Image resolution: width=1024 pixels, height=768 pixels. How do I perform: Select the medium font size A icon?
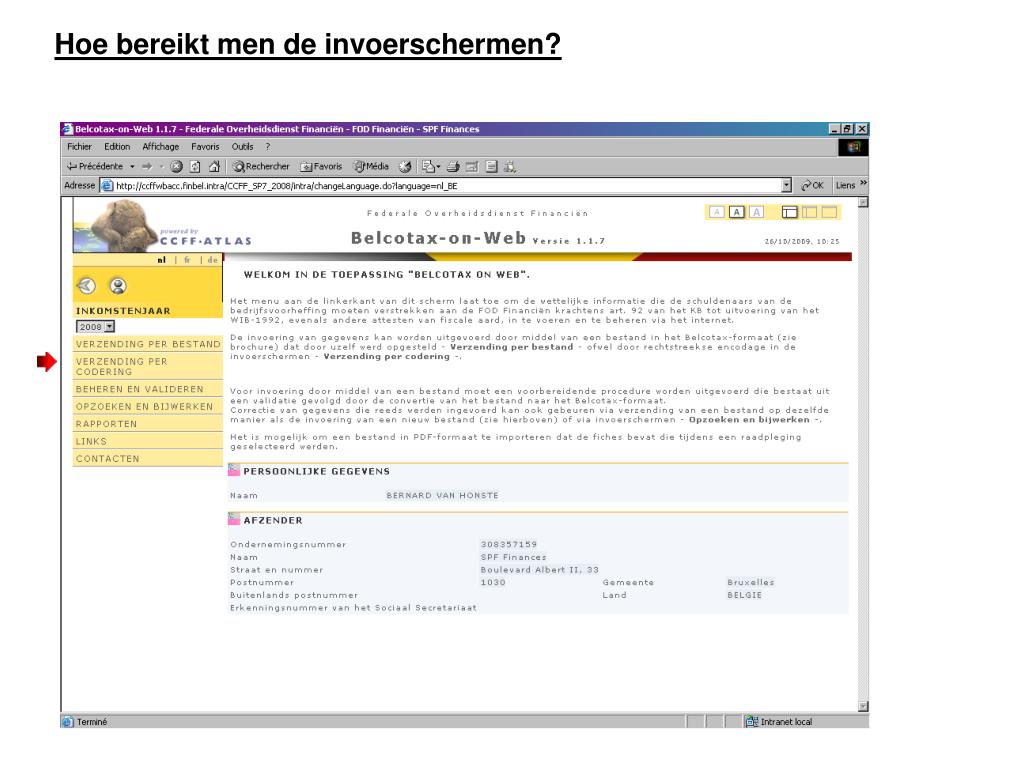(x=737, y=212)
